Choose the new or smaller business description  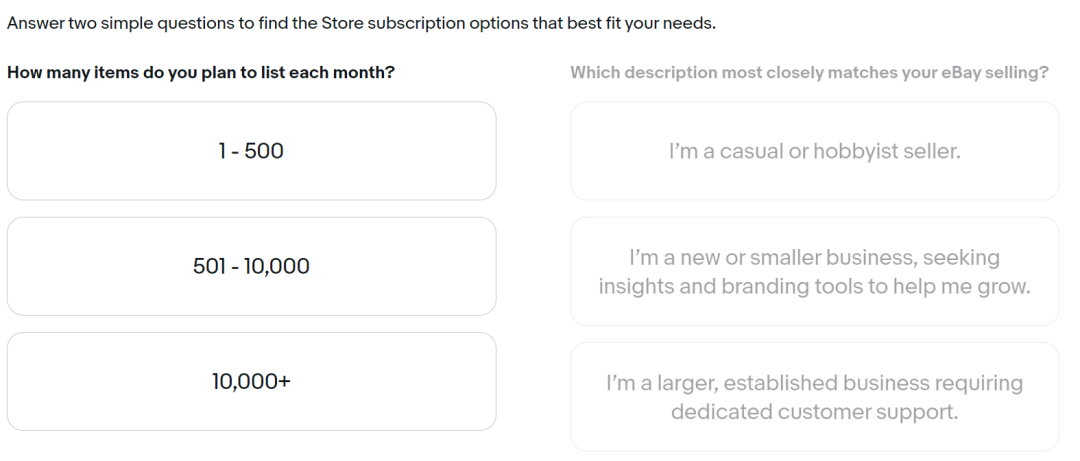[x=814, y=272]
